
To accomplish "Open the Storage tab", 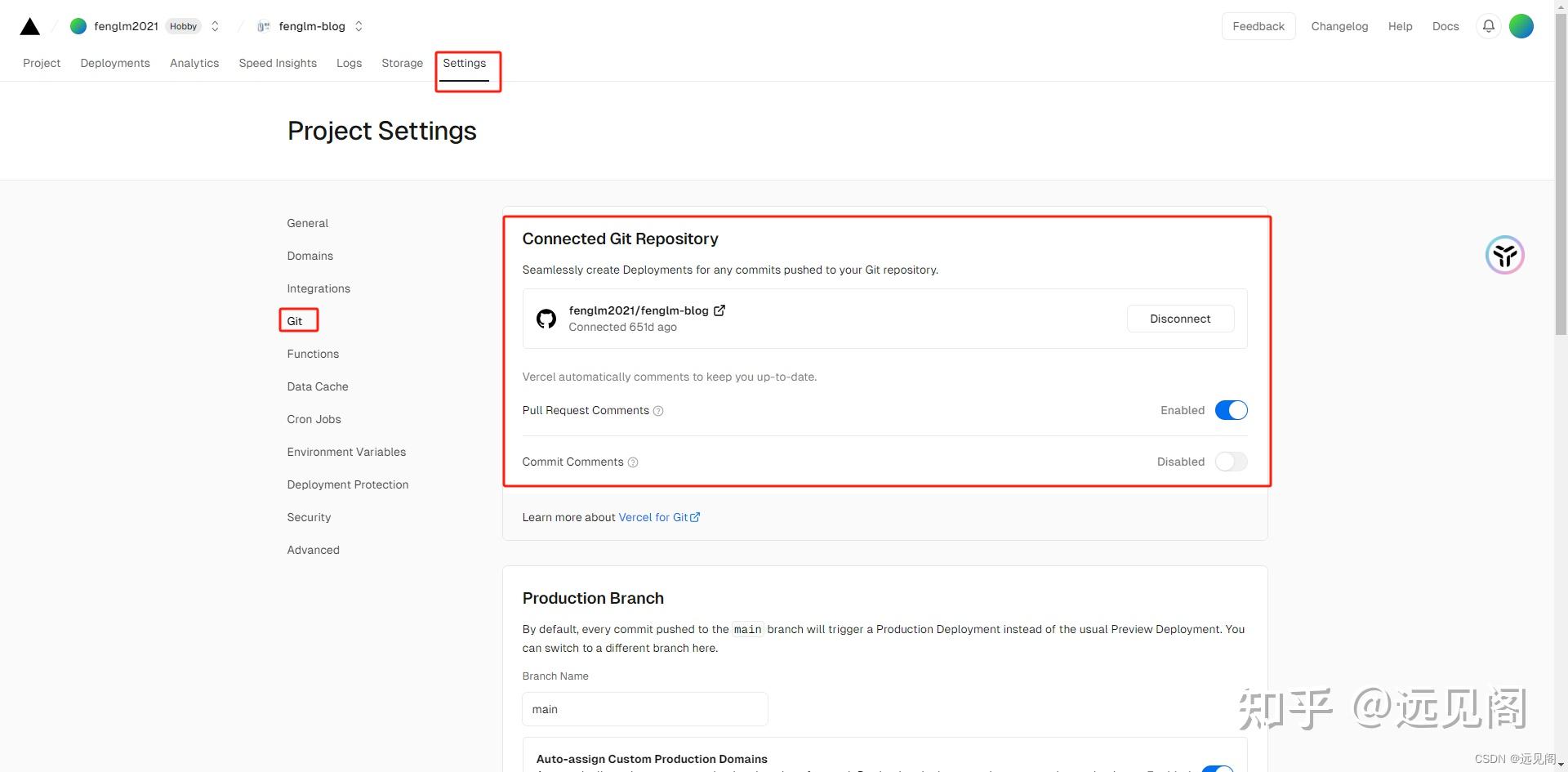I will (x=402, y=63).
